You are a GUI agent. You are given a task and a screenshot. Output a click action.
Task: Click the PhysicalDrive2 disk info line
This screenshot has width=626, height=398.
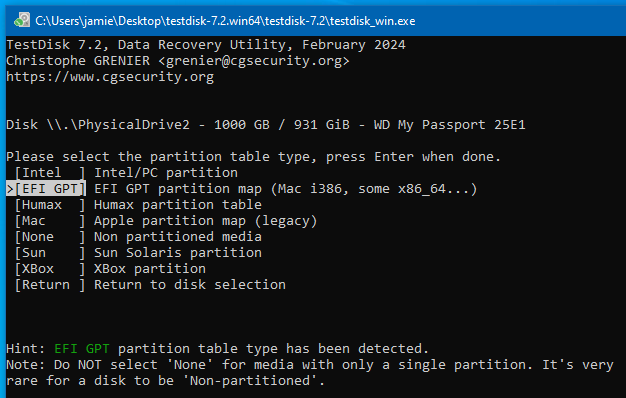pyautogui.click(x=265, y=125)
